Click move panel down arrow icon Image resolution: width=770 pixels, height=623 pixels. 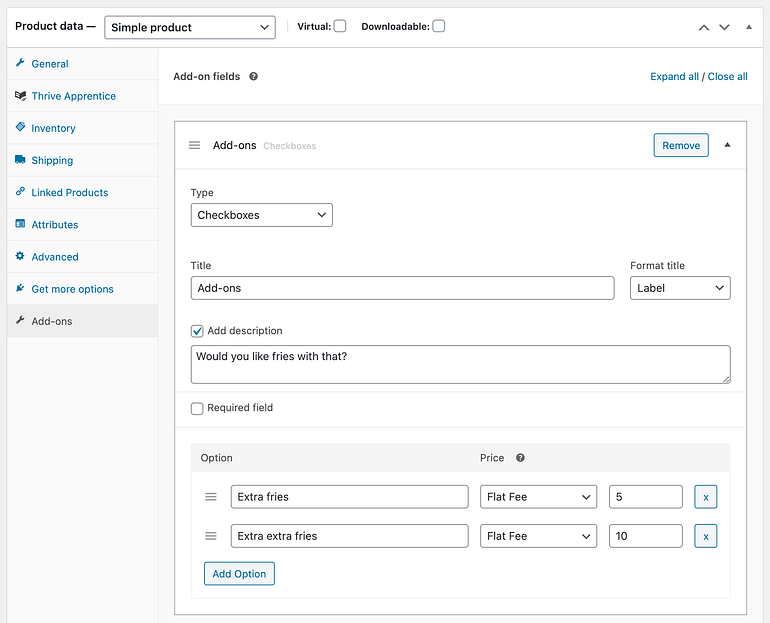(x=724, y=27)
